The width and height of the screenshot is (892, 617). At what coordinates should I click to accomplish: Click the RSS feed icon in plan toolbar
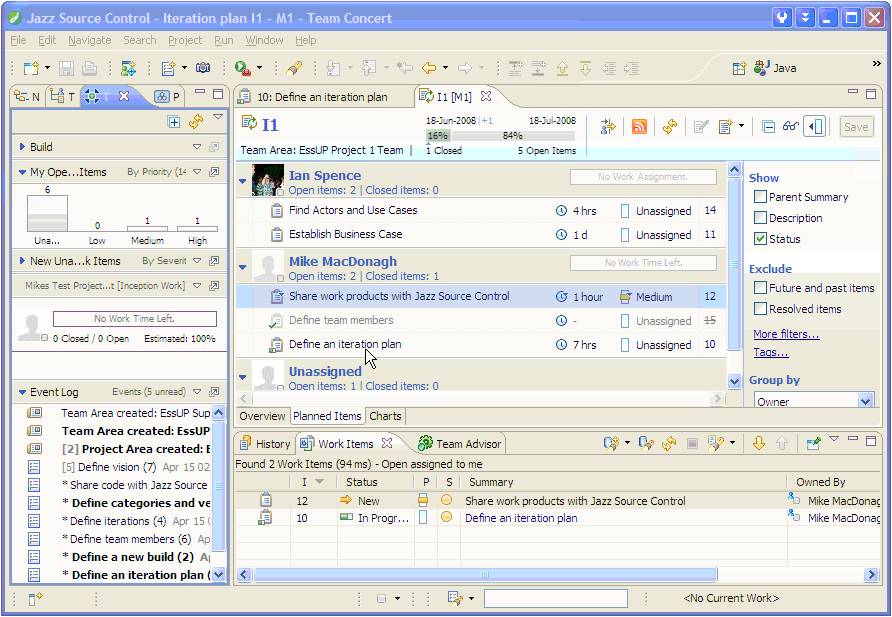[639, 127]
